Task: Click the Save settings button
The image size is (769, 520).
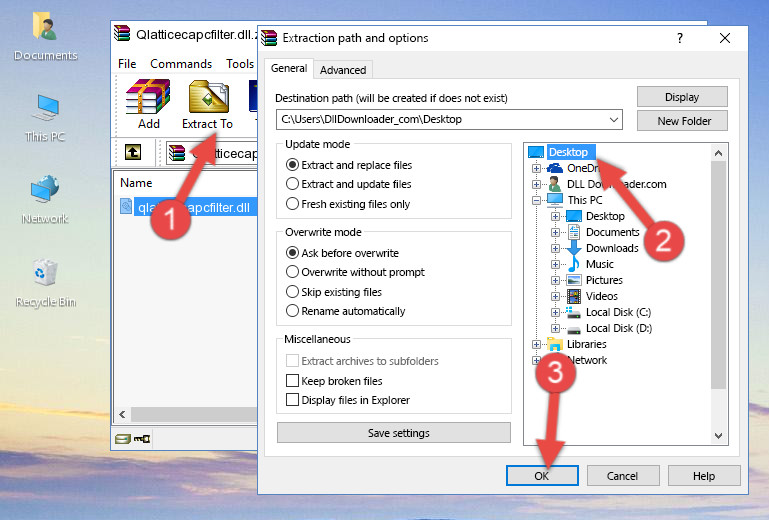Action: click(394, 433)
